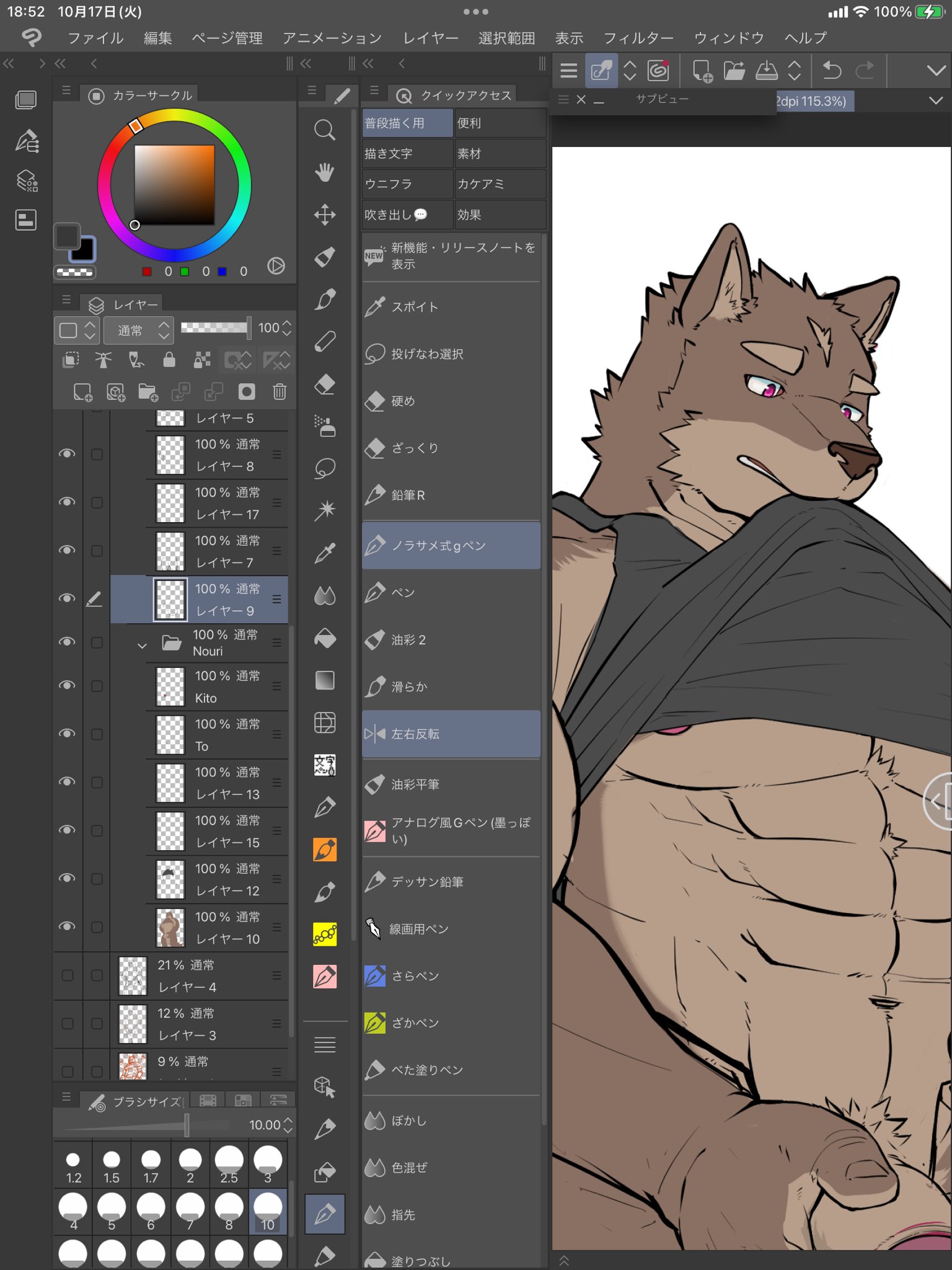Choose brush size preset 5
The height and width of the screenshot is (1270, 952).
tap(112, 1212)
